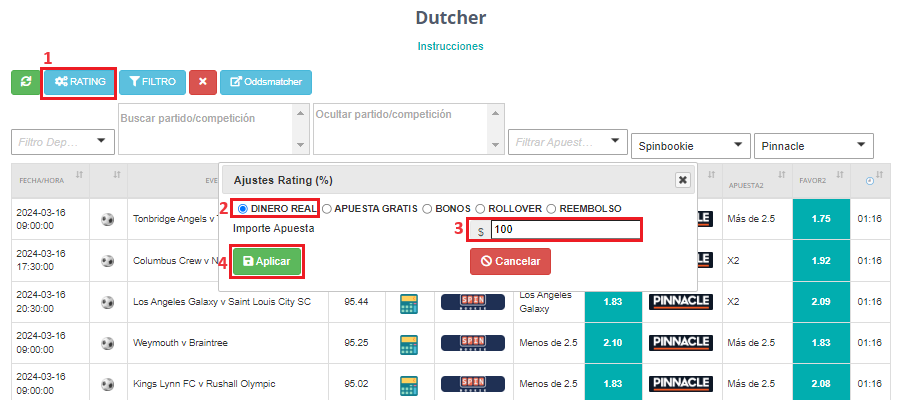901x400 pixels.
Task: Open the Instrucciones link
Action: pyautogui.click(x=450, y=46)
